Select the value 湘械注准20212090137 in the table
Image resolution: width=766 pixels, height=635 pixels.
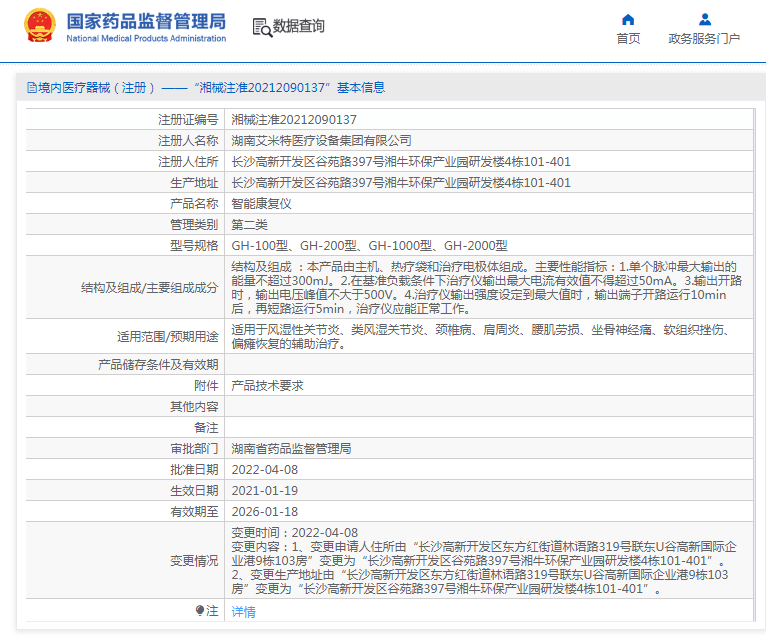click(x=294, y=120)
